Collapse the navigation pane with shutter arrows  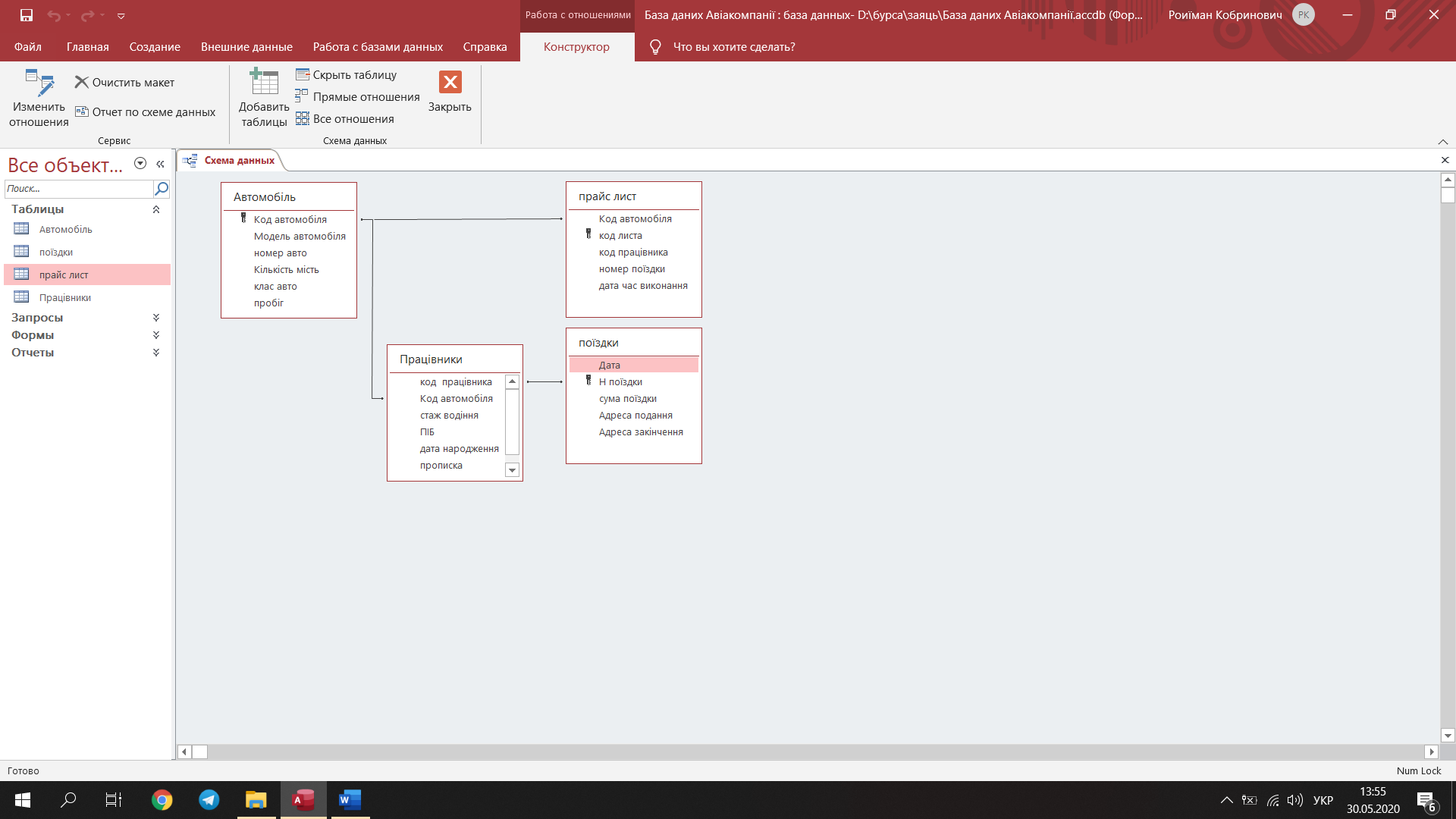pyautogui.click(x=160, y=164)
